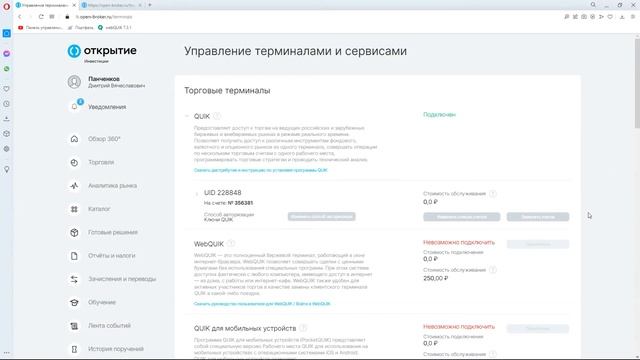640x360 pixels.
Task: Open Messenger from the Opera sidebar
Action: 7,53
